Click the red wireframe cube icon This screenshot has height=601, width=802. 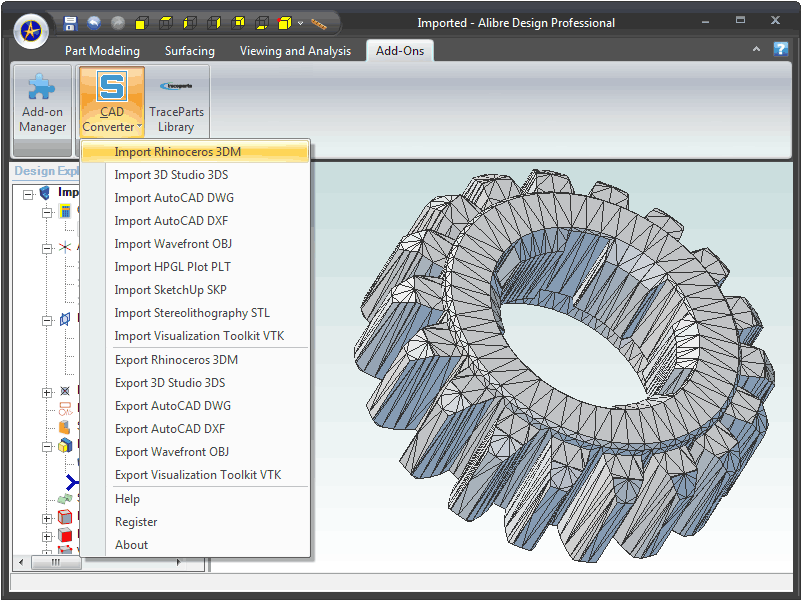click(65, 517)
